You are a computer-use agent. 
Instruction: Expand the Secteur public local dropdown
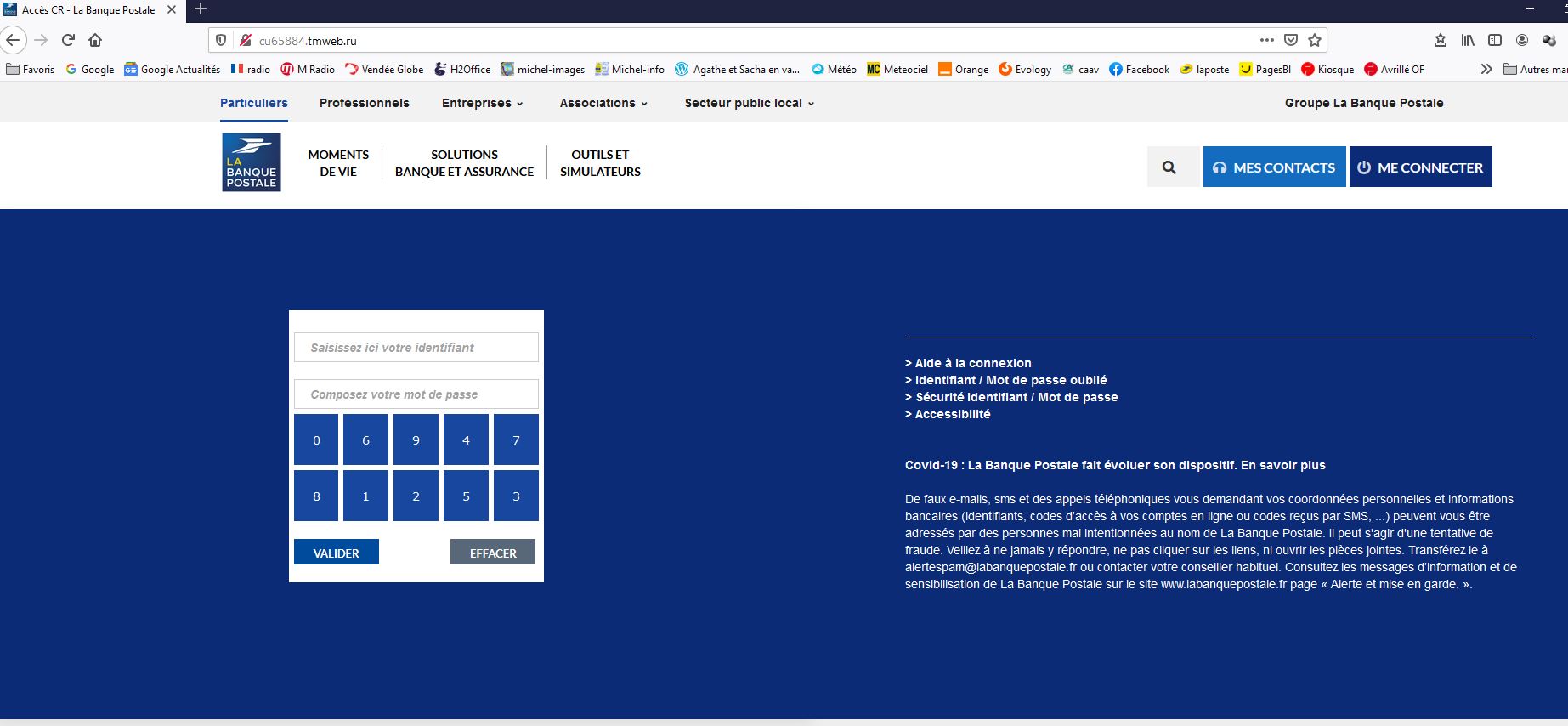click(750, 103)
